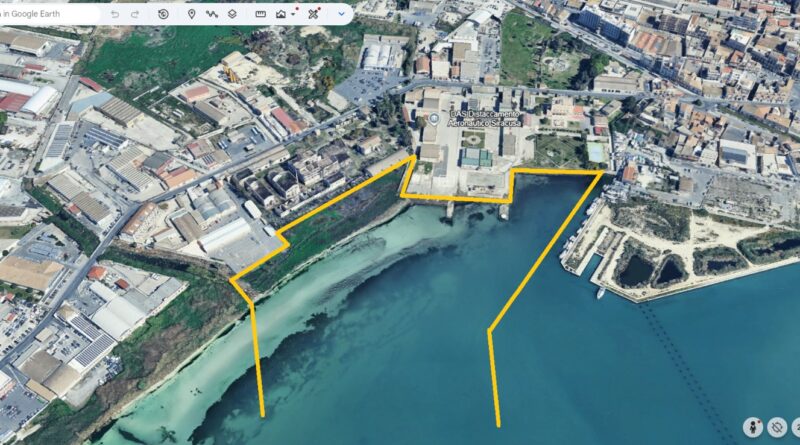This screenshot has width=800, height=445.
Task: Click the DAS Distaccamento Aeronautico Siracusa marker
Action: point(434,119)
